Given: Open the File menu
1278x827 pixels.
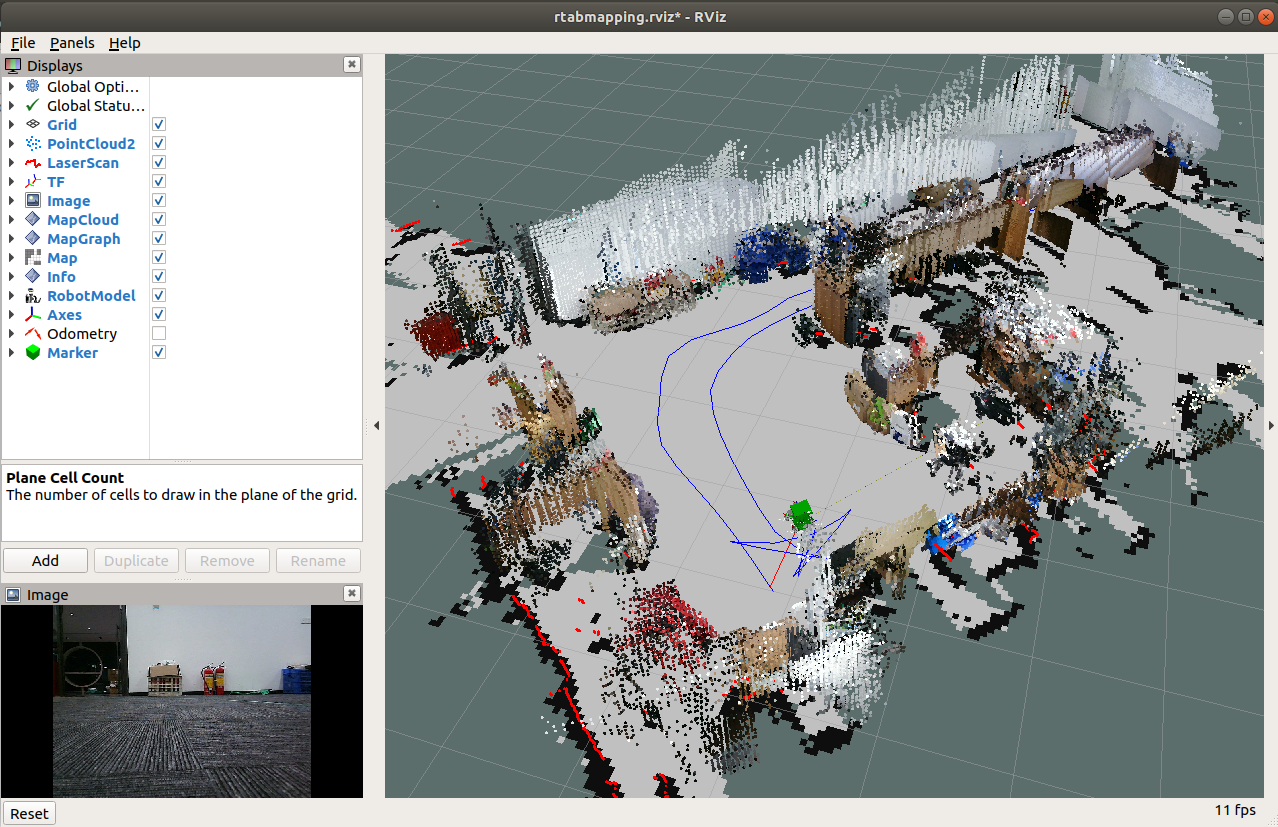Looking at the screenshot, I should coord(22,43).
